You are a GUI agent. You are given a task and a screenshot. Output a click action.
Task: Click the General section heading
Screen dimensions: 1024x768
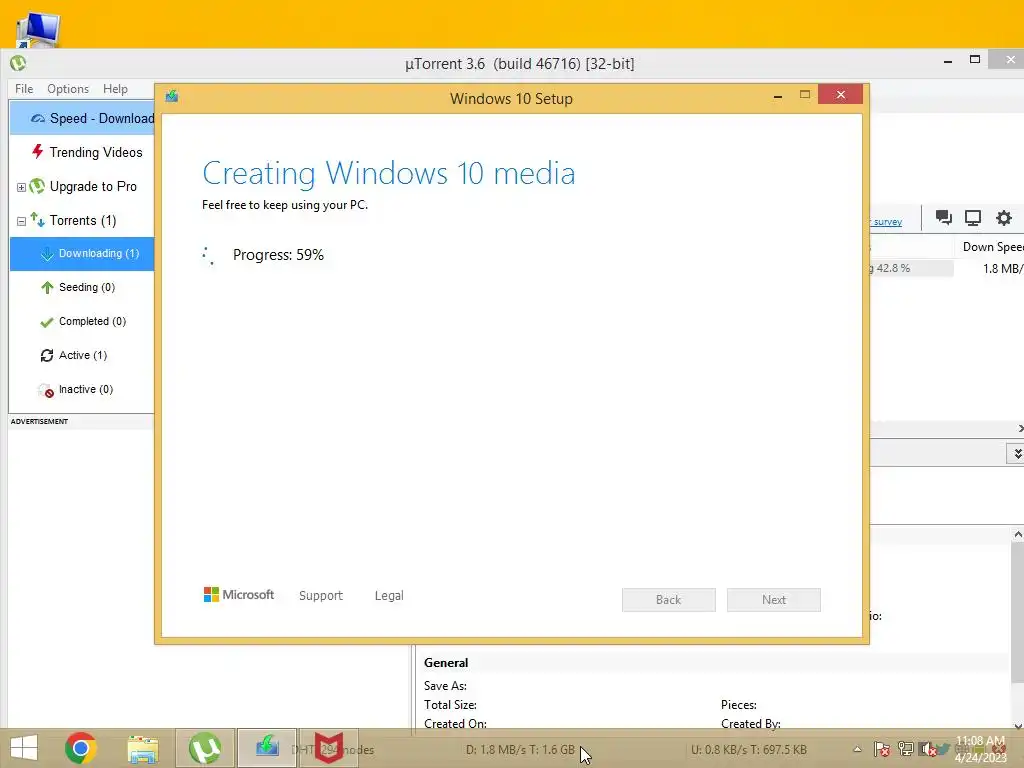coord(446,663)
